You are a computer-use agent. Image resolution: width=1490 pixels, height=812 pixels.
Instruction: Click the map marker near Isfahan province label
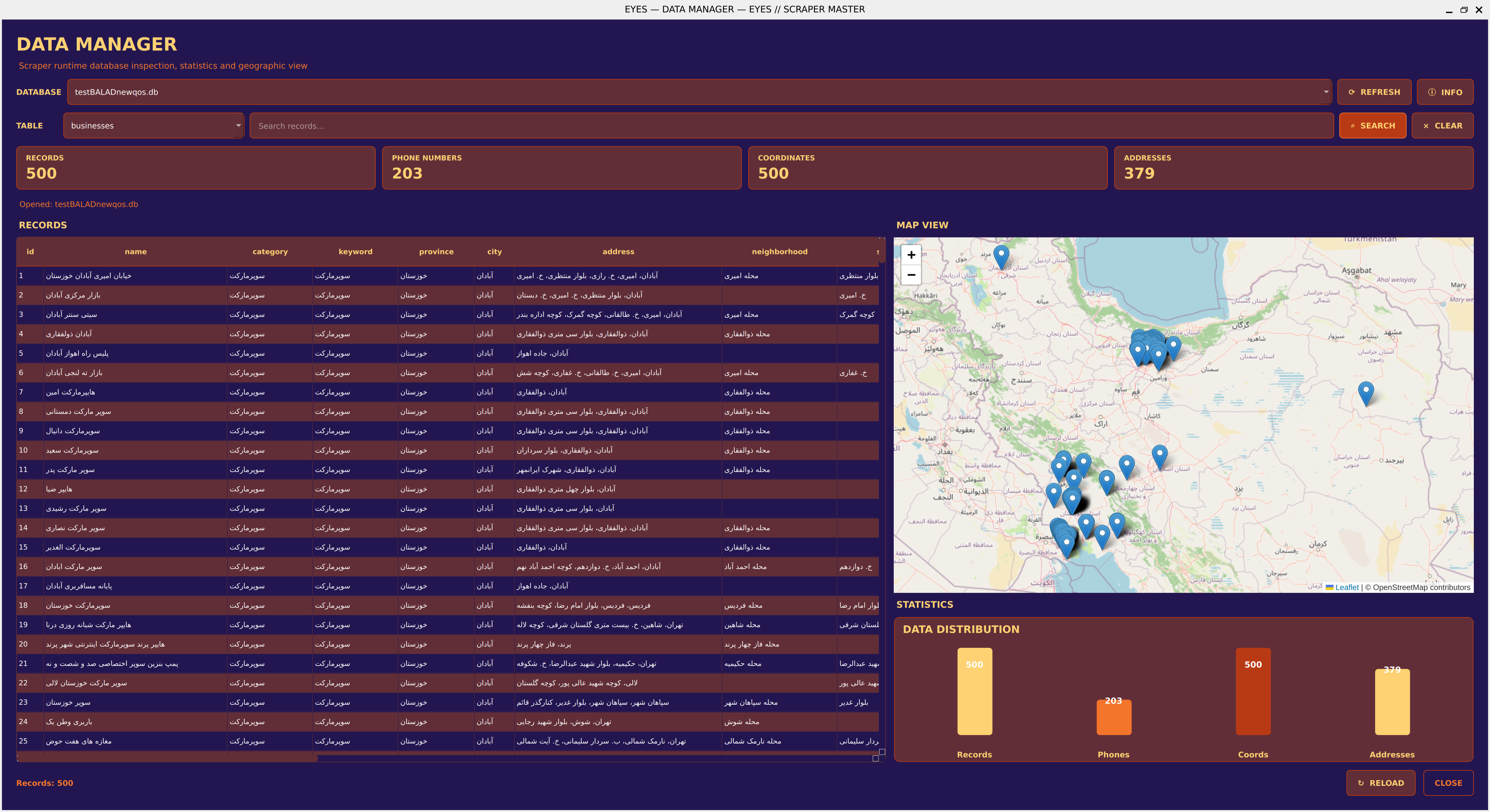pos(1159,457)
